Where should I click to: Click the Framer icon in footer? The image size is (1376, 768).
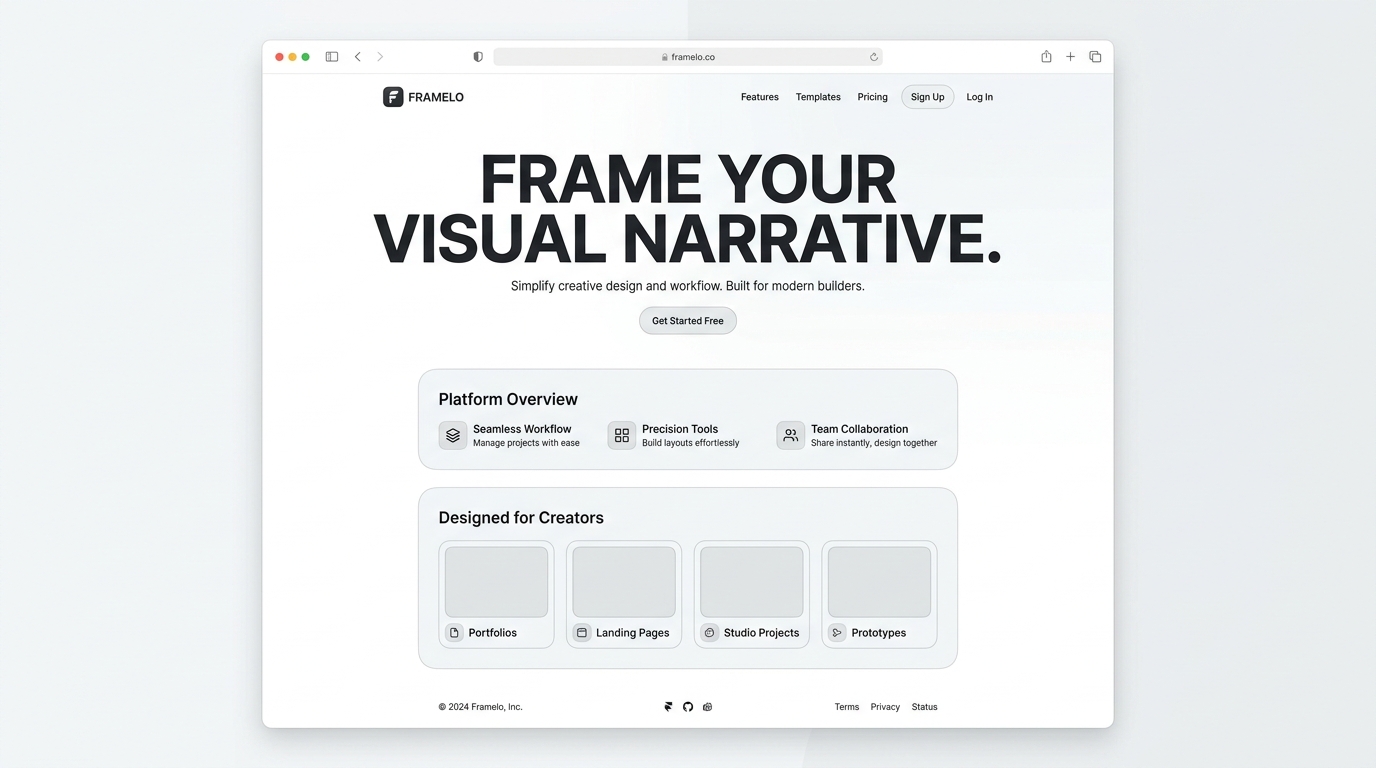[668, 707]
